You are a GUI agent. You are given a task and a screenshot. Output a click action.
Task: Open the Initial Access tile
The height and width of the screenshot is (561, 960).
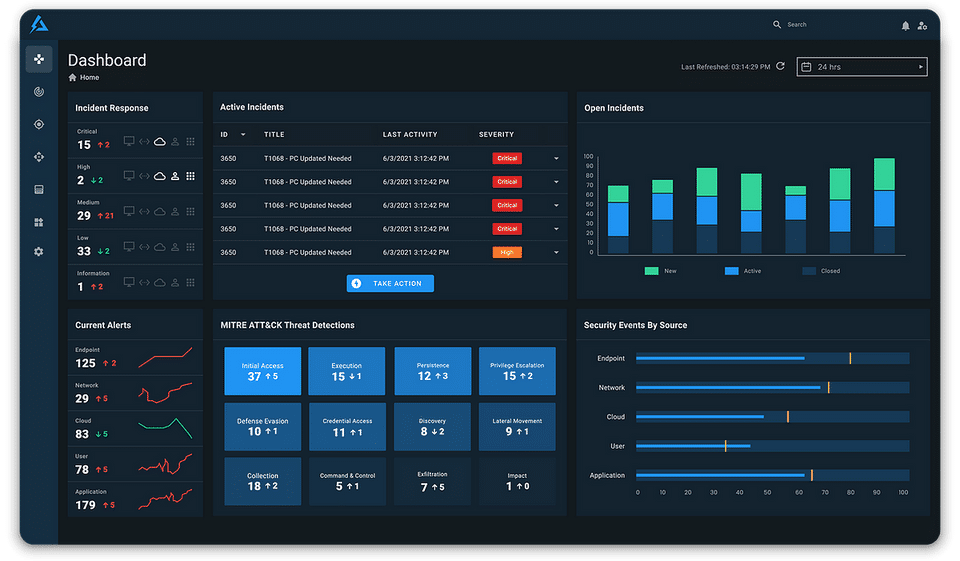coord(263,371)
